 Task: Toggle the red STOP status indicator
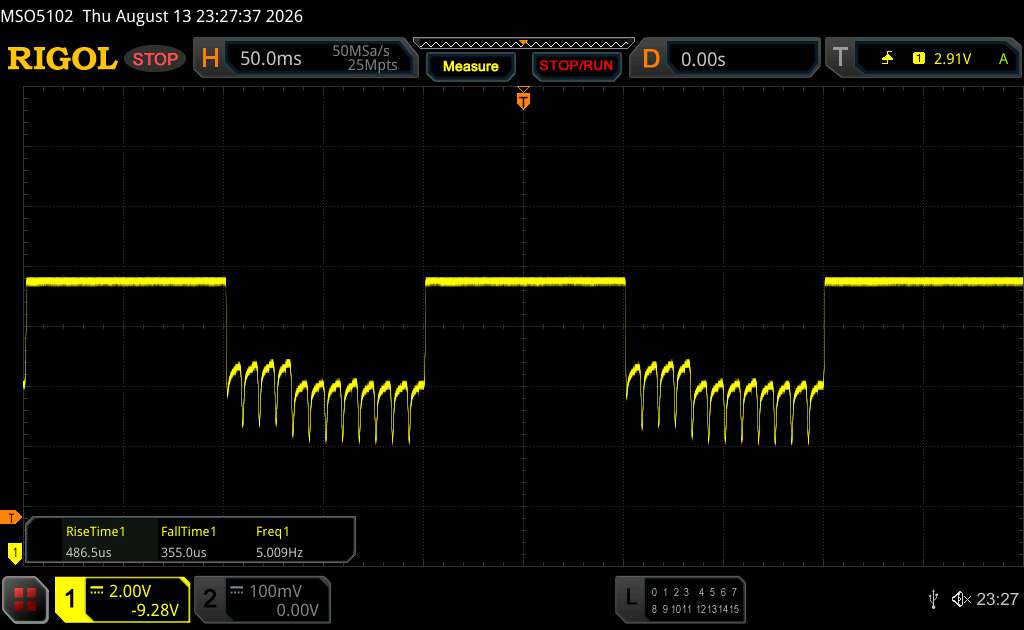point(155,59)
